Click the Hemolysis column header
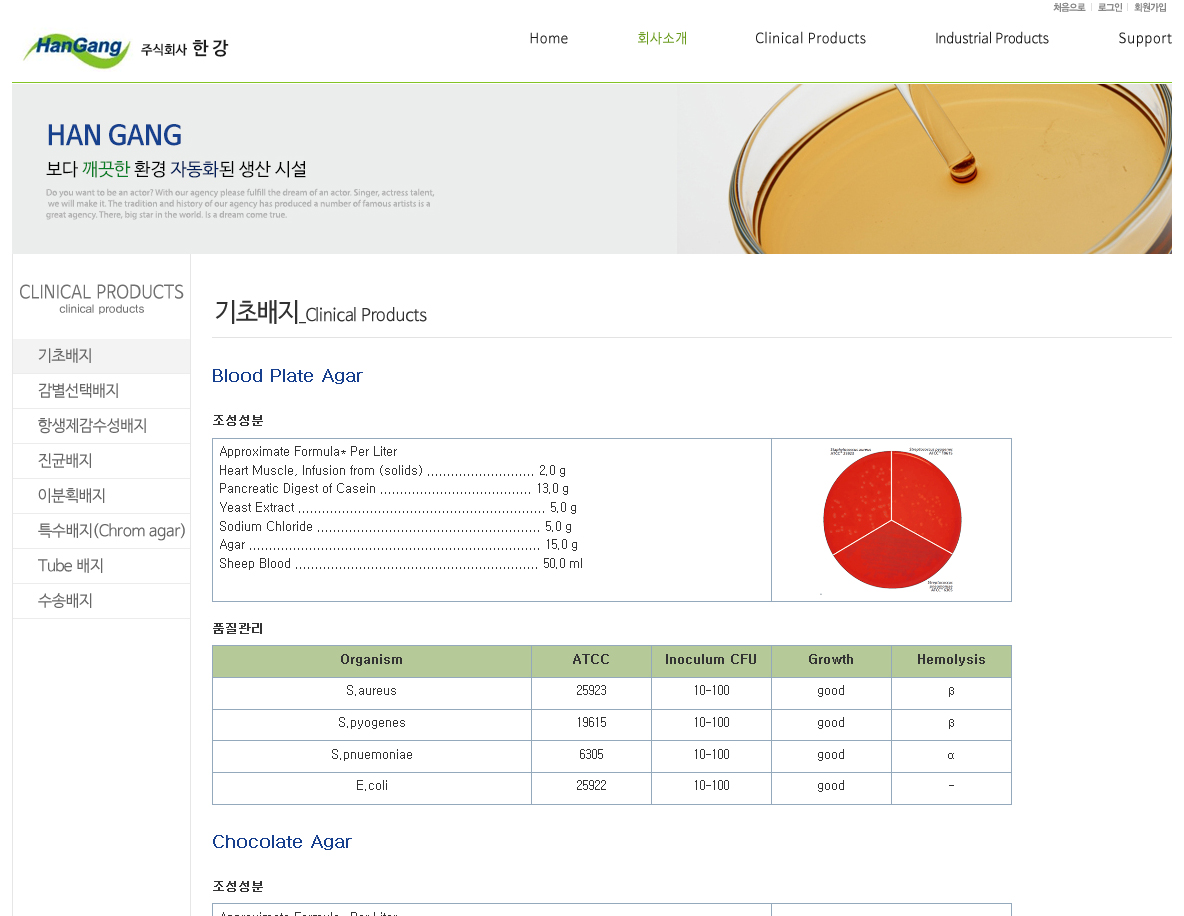Viewport: 1184px width, 916px height. pos(951,660)
